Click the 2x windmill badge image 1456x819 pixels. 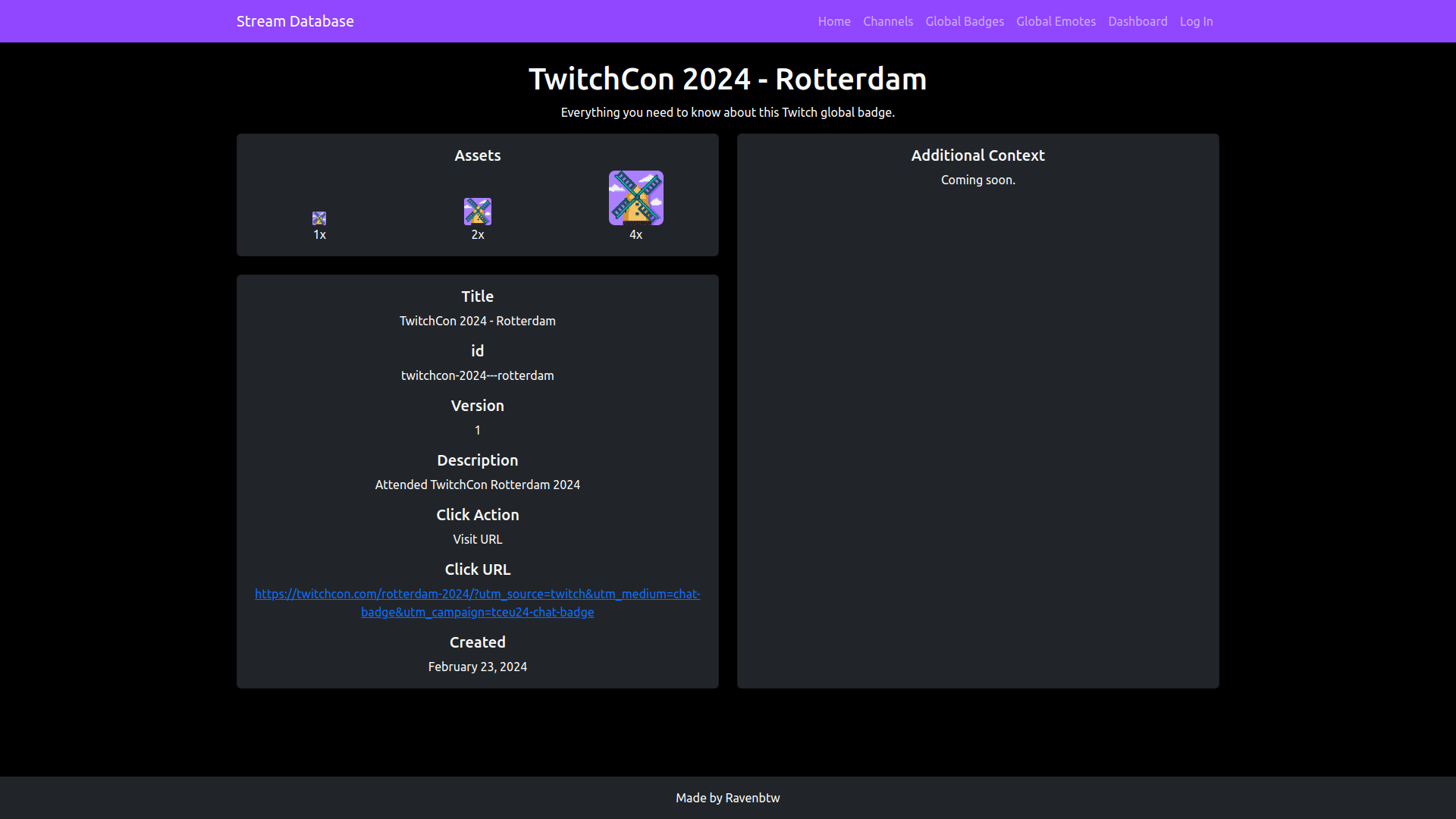(x=478, y=212)
